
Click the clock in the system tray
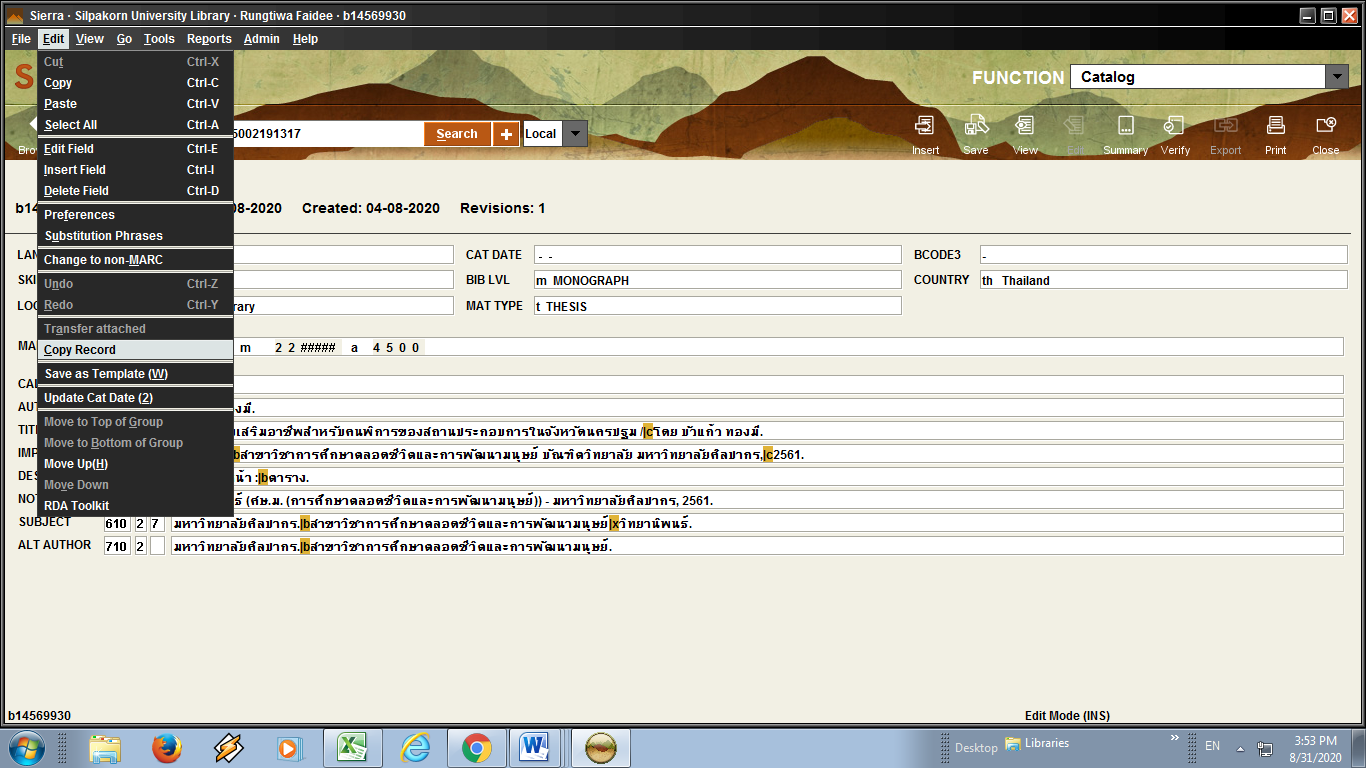1314,749
